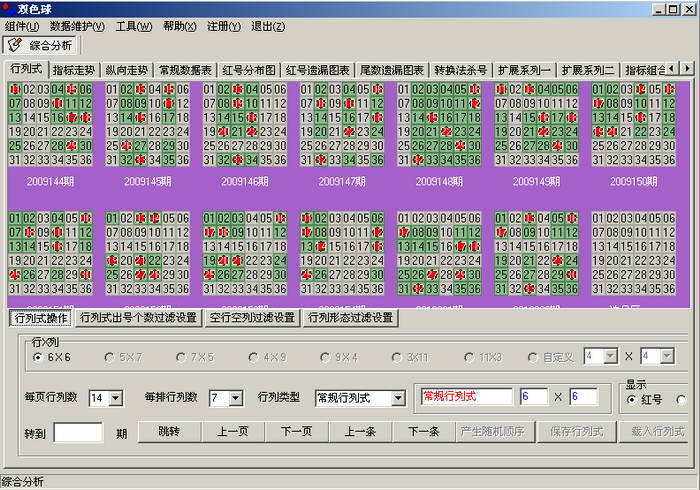Select the 11×3 radio option

(x=483, y=357)
